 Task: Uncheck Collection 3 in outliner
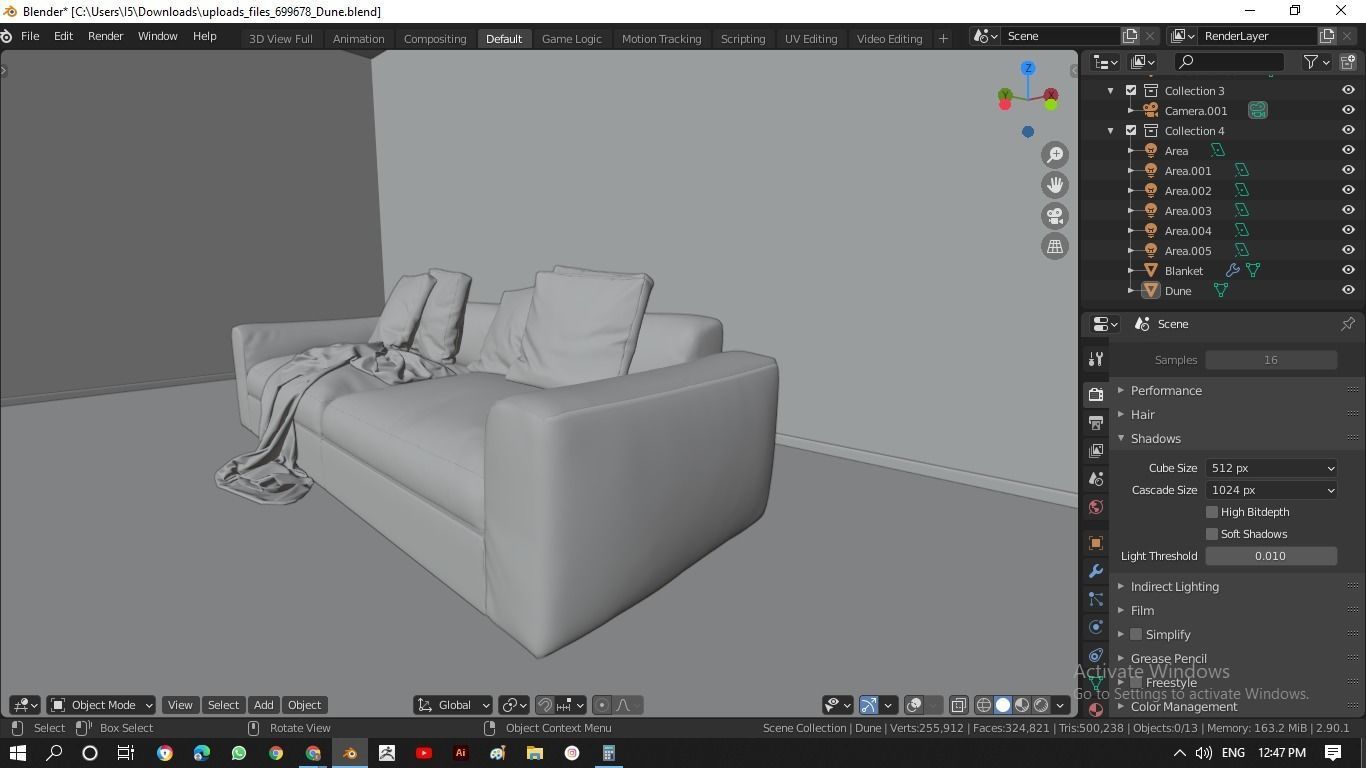pyautogui.click(x=1131, y=90)
